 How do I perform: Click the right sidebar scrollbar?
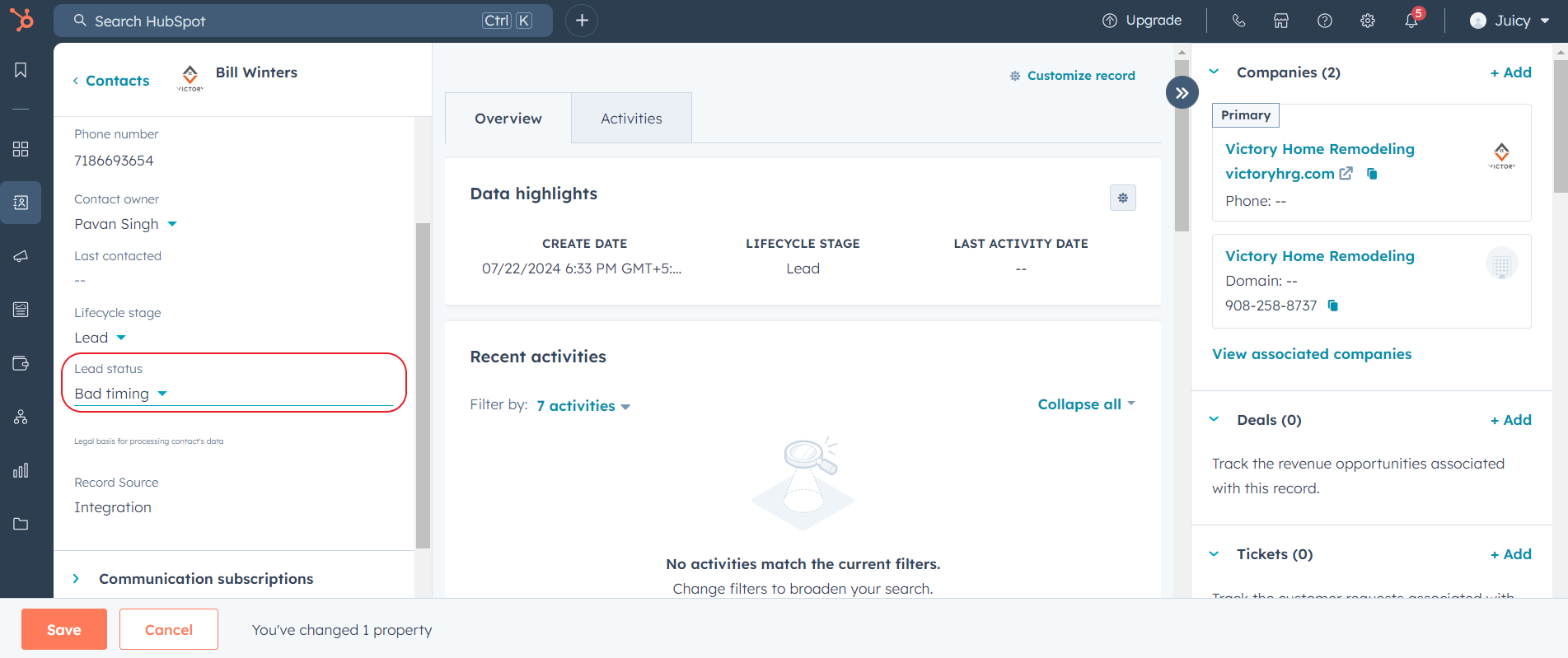(1561, 124)
